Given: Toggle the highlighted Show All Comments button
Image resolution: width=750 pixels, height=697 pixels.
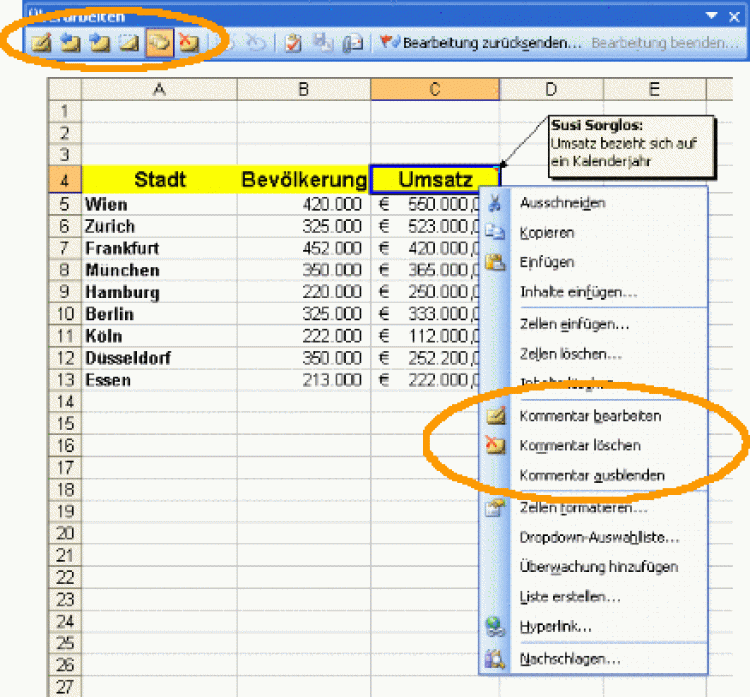Looking at the screenshot, I should pos(158,44).
